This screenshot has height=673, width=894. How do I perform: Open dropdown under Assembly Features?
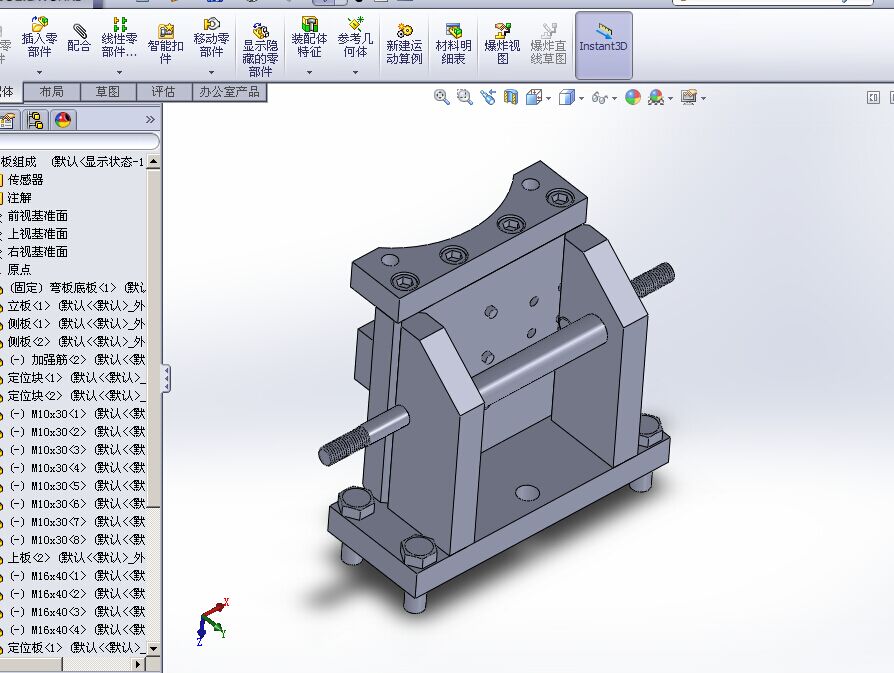[x=309, y=72]
